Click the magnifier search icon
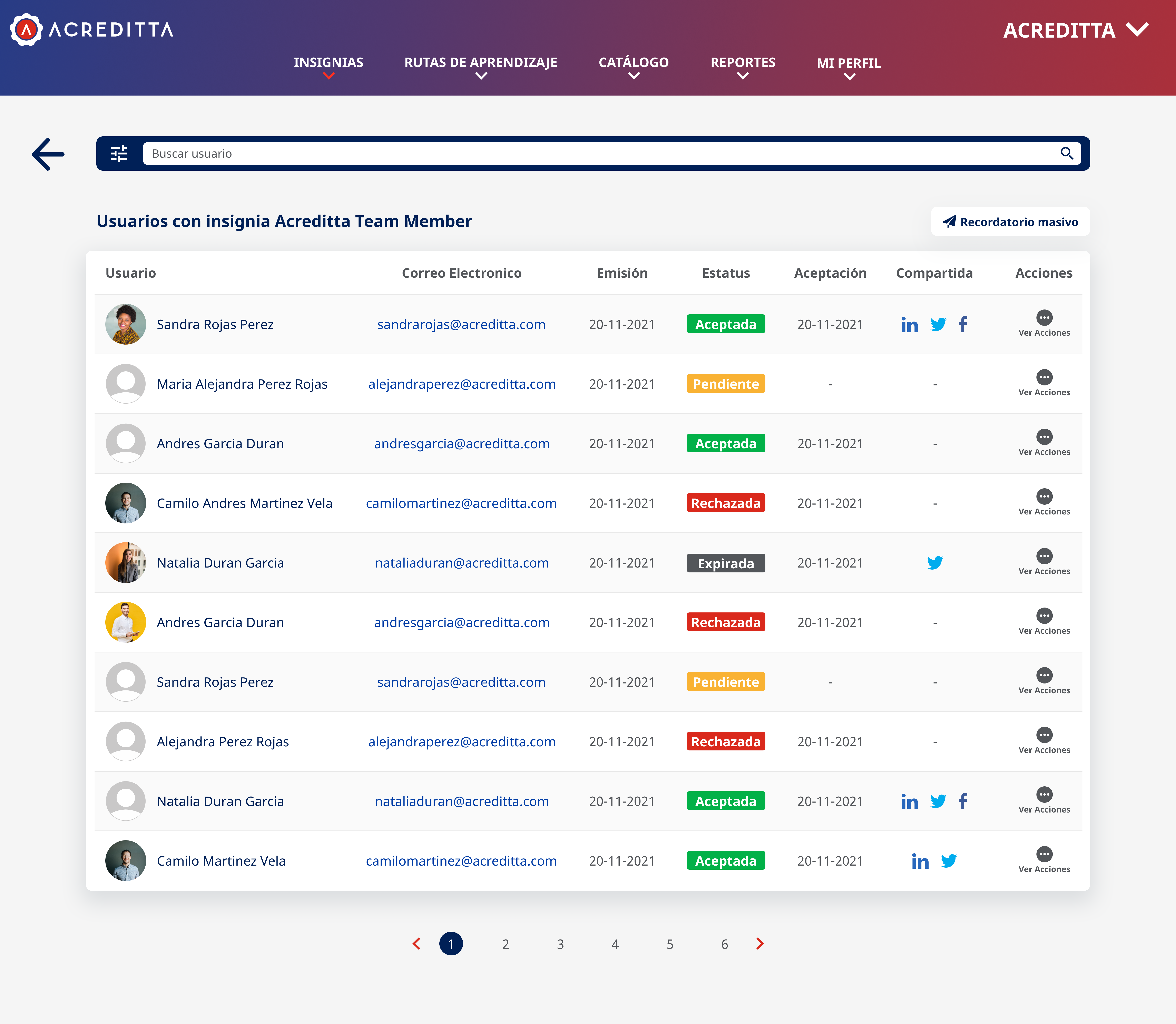 1066,153
